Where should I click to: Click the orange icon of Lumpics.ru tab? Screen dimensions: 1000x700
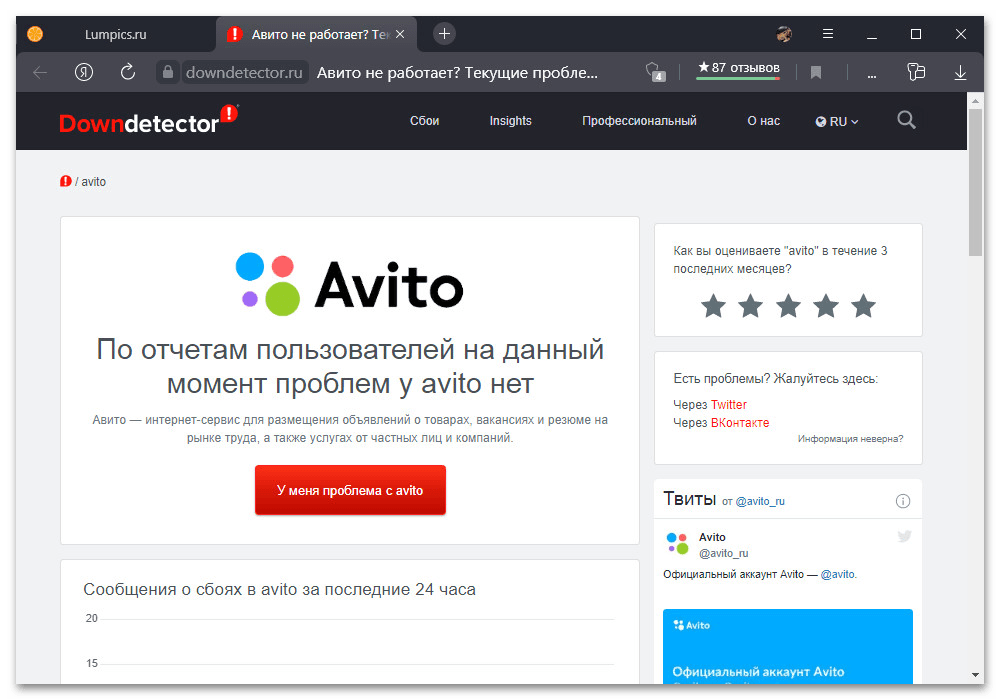[x=35, y=34]
